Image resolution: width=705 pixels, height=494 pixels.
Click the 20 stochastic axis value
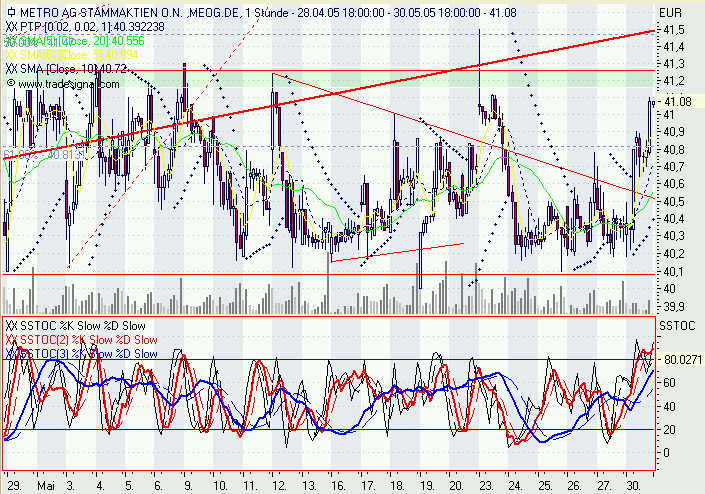[669, 430]
